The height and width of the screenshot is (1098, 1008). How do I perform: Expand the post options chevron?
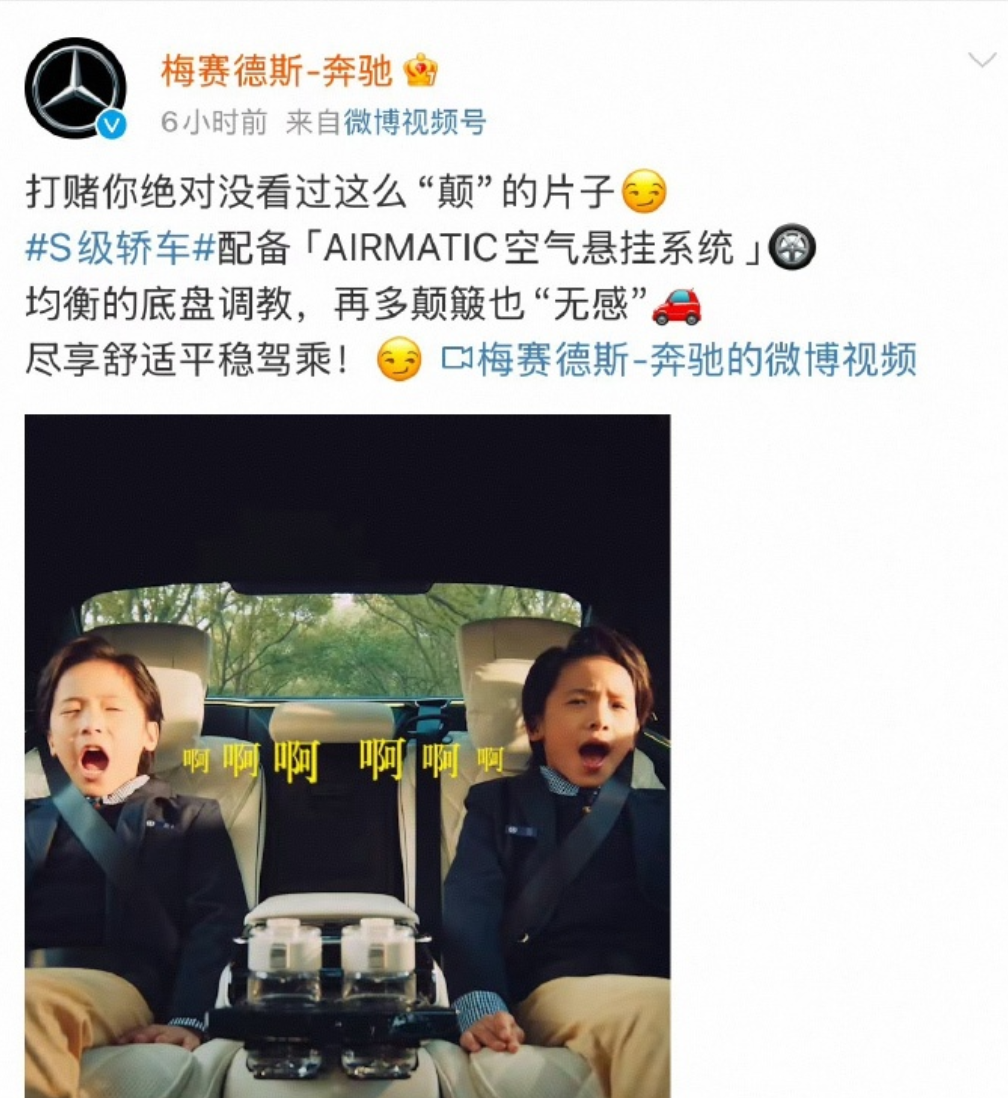982,60
